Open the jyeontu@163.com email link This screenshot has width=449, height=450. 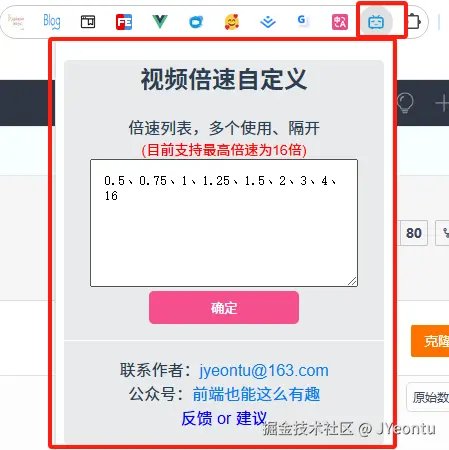264,370
